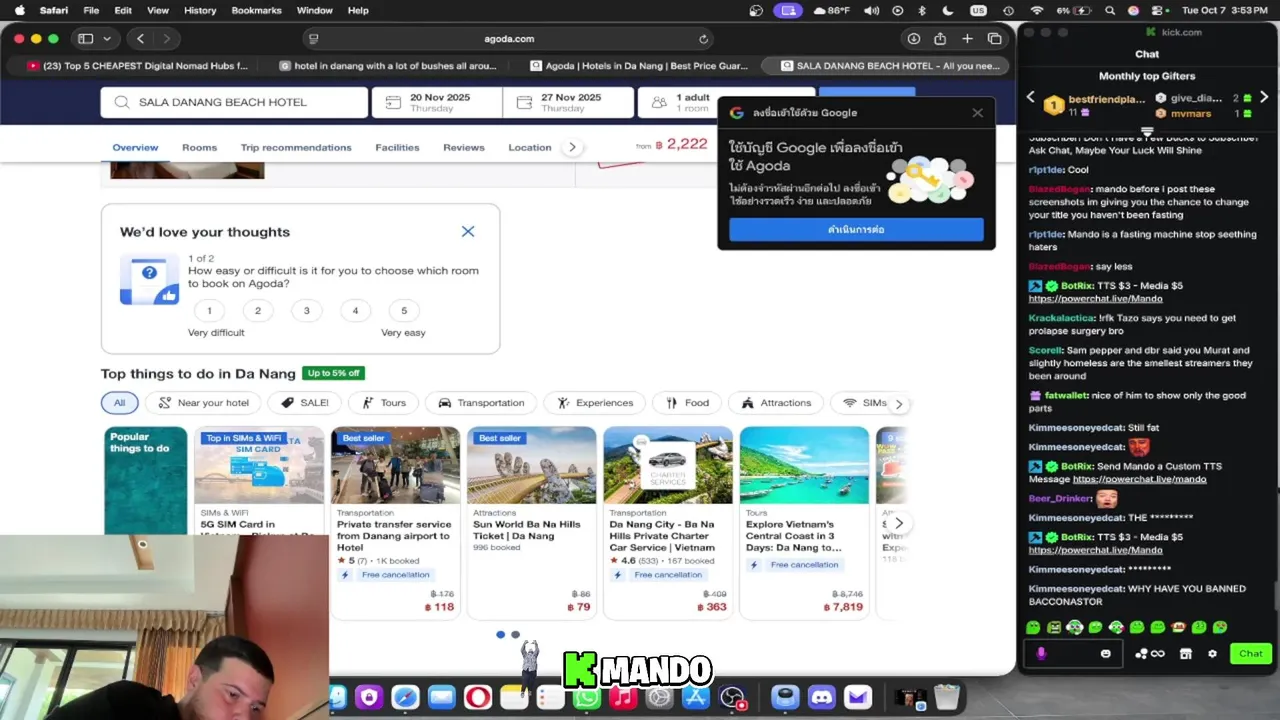This screenshot has height=720, width=1280.
Task: Open the 1 adult 1 room guests dropdown
Action: (678, 102)
